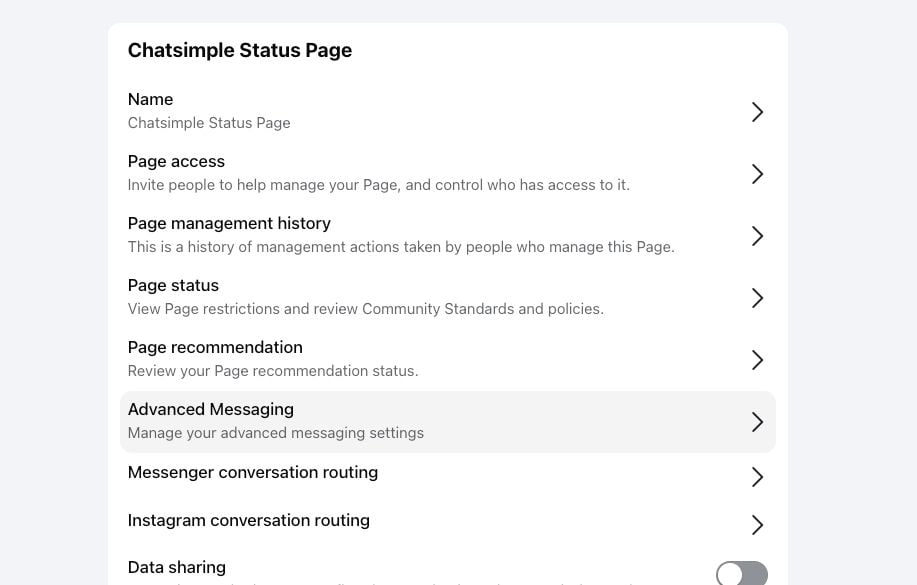917x585 pixels.
Task: Click the Page management history chevron icon
Action: 757,236
